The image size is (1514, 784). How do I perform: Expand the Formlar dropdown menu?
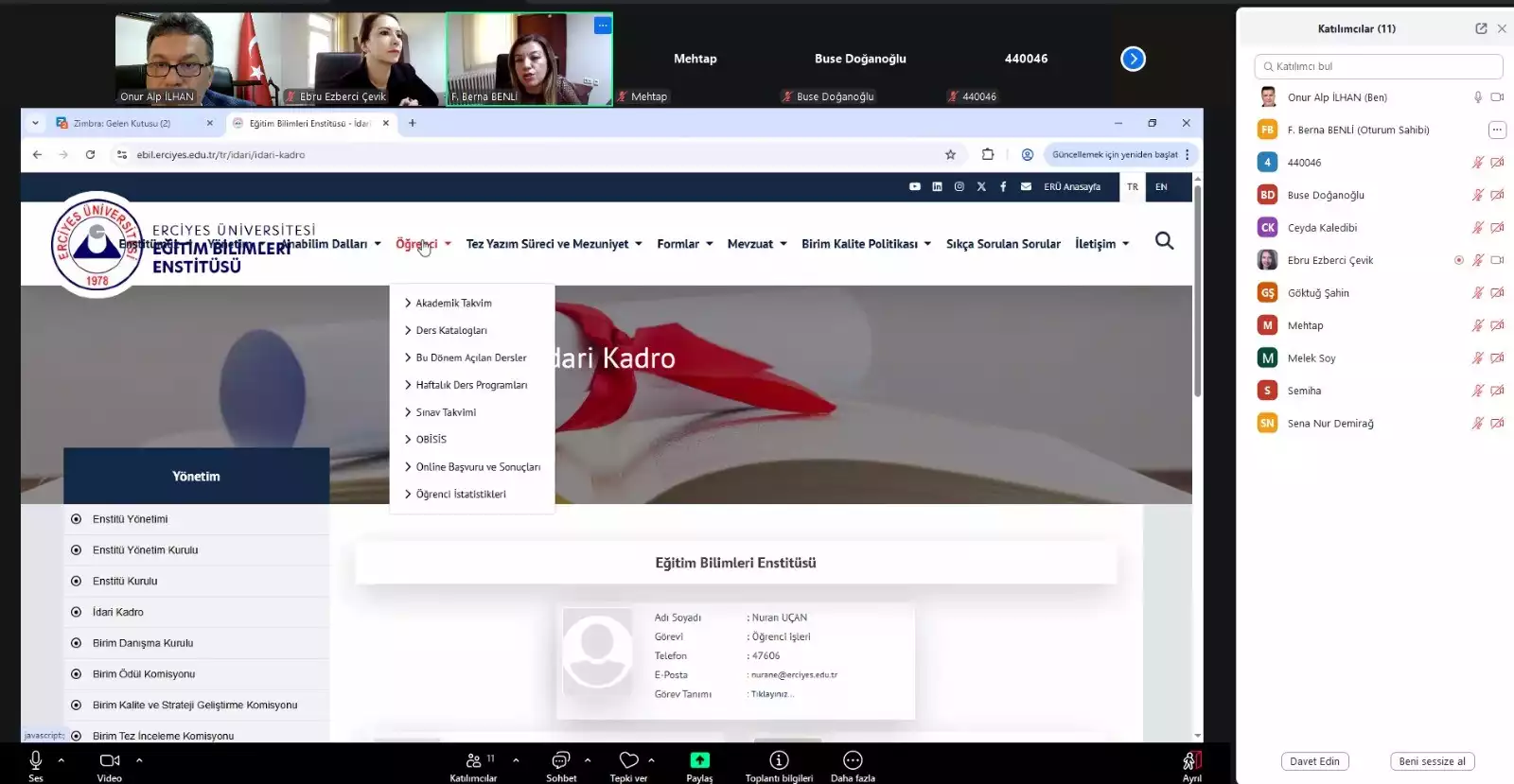pos(684,244)
